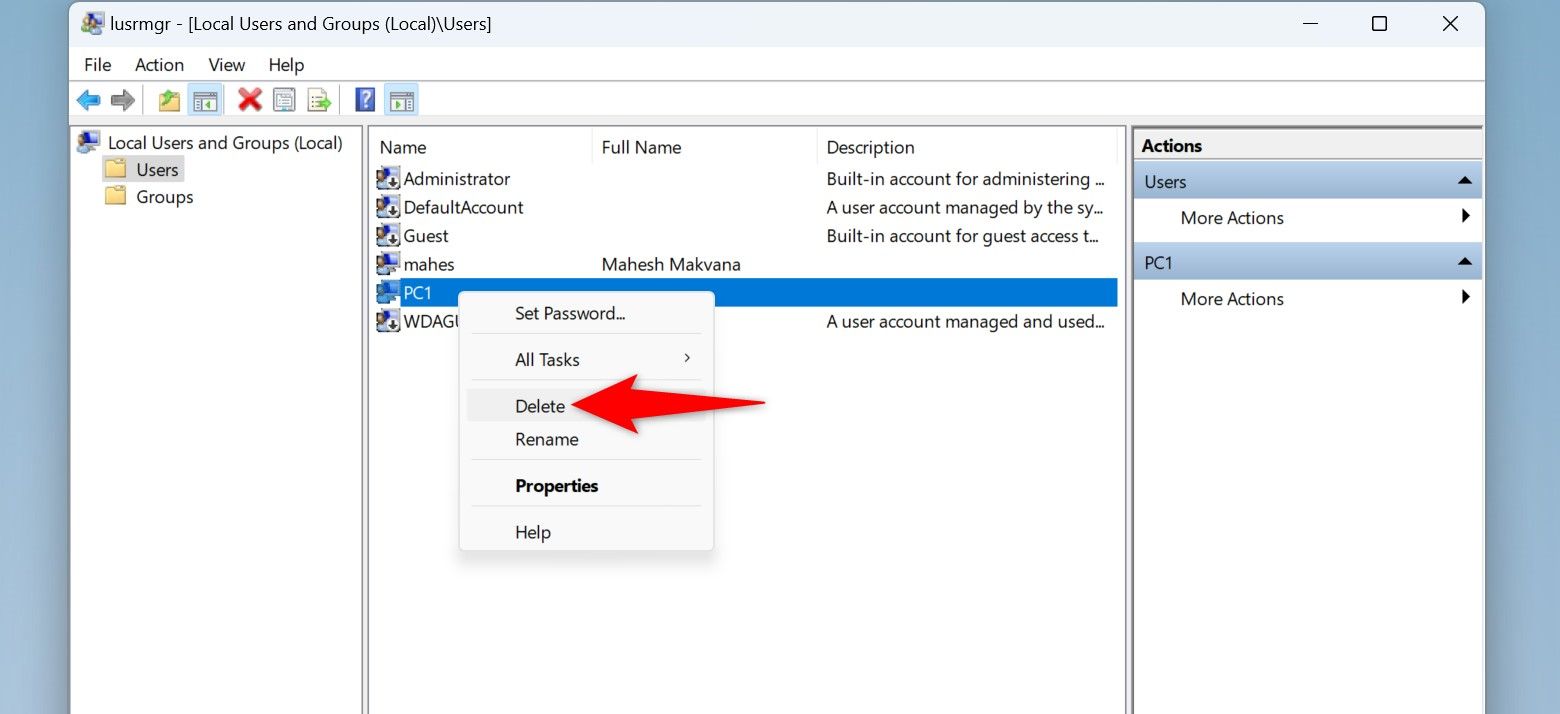Toggle the Show/Hide Action Pane icon
1560x714 pixels.
coord(401,100)
